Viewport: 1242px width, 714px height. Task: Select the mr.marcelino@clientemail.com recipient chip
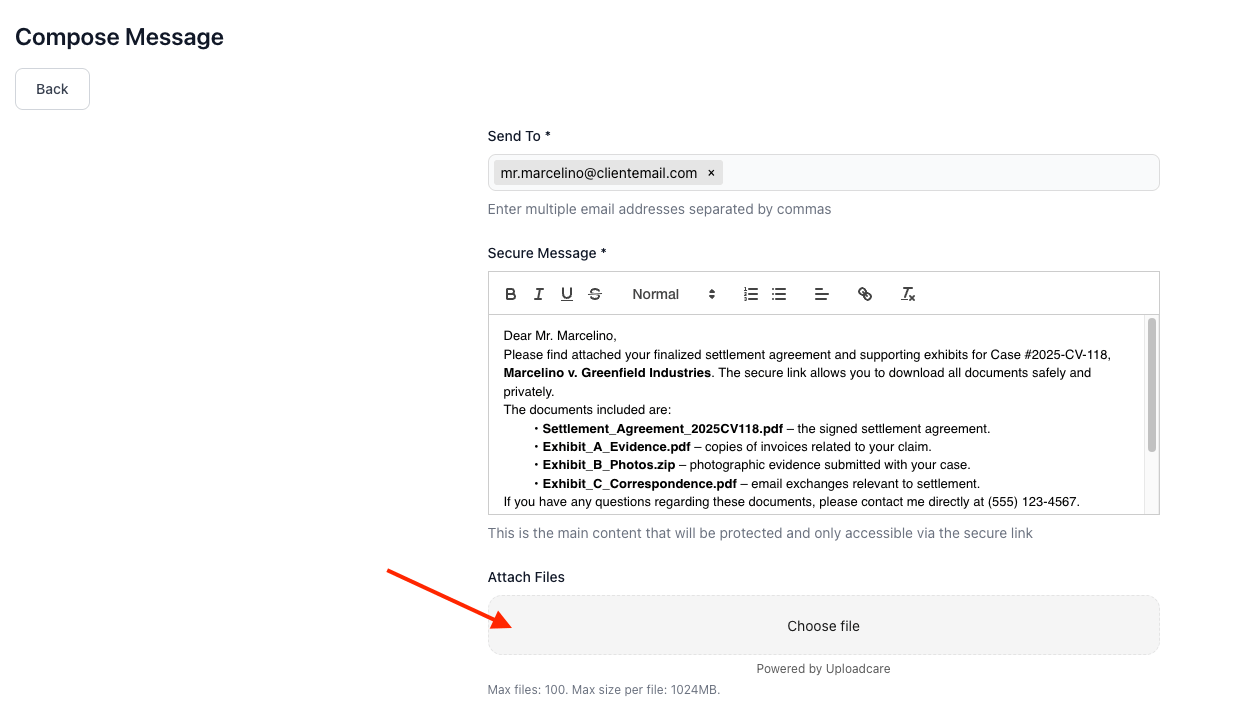click(599, 173)
